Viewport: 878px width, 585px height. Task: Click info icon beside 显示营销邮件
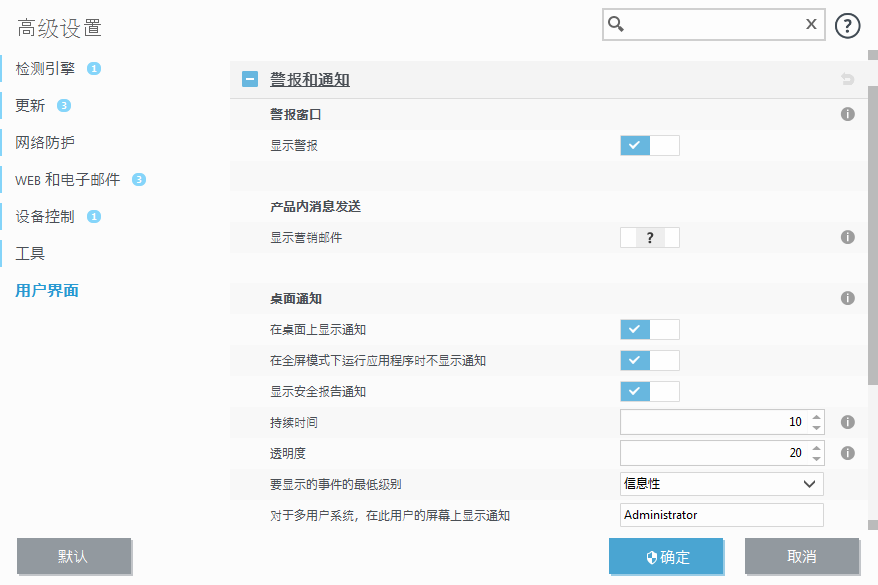point(847,238)
